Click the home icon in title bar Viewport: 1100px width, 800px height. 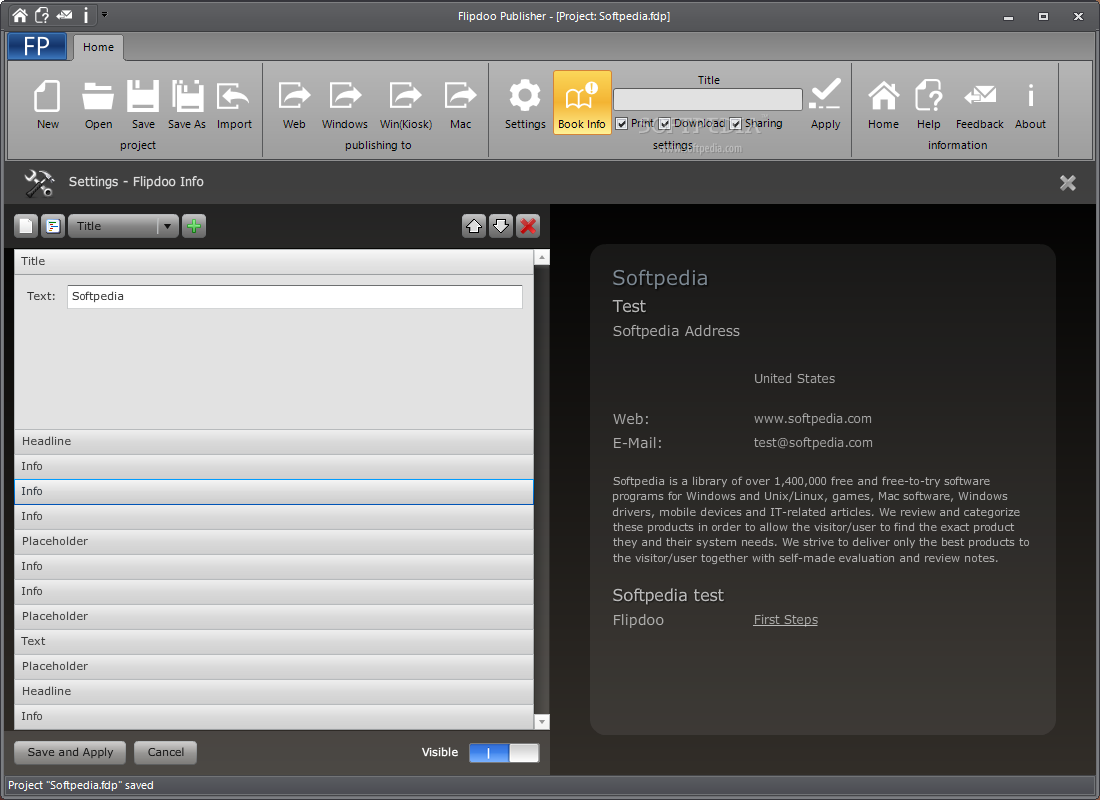[x=20, y=15]
